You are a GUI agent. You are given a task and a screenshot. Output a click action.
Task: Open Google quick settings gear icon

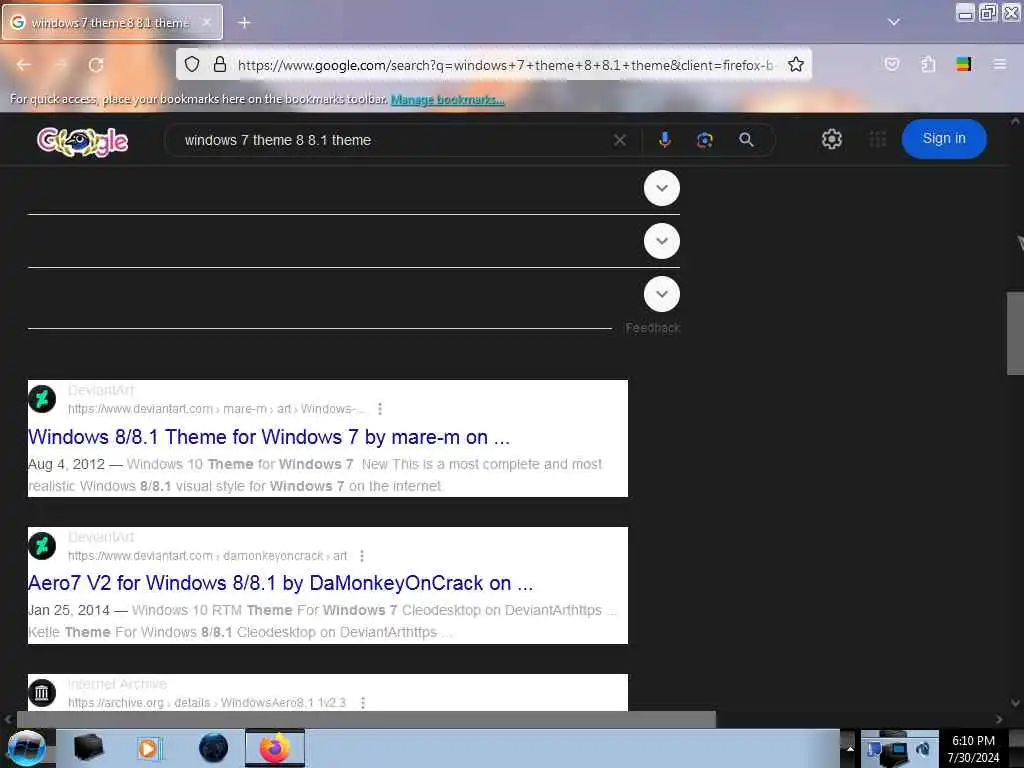[831, 139]
